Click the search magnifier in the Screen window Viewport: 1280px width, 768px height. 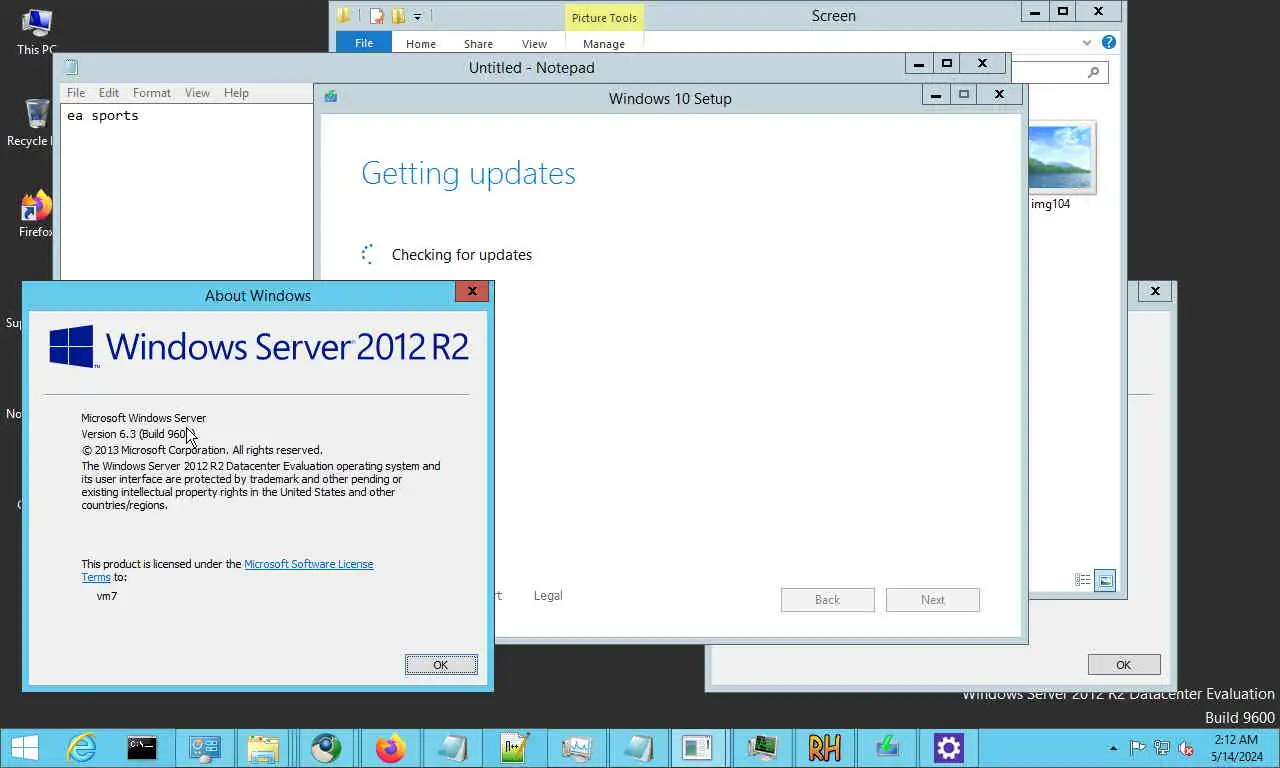point(1093,72)
